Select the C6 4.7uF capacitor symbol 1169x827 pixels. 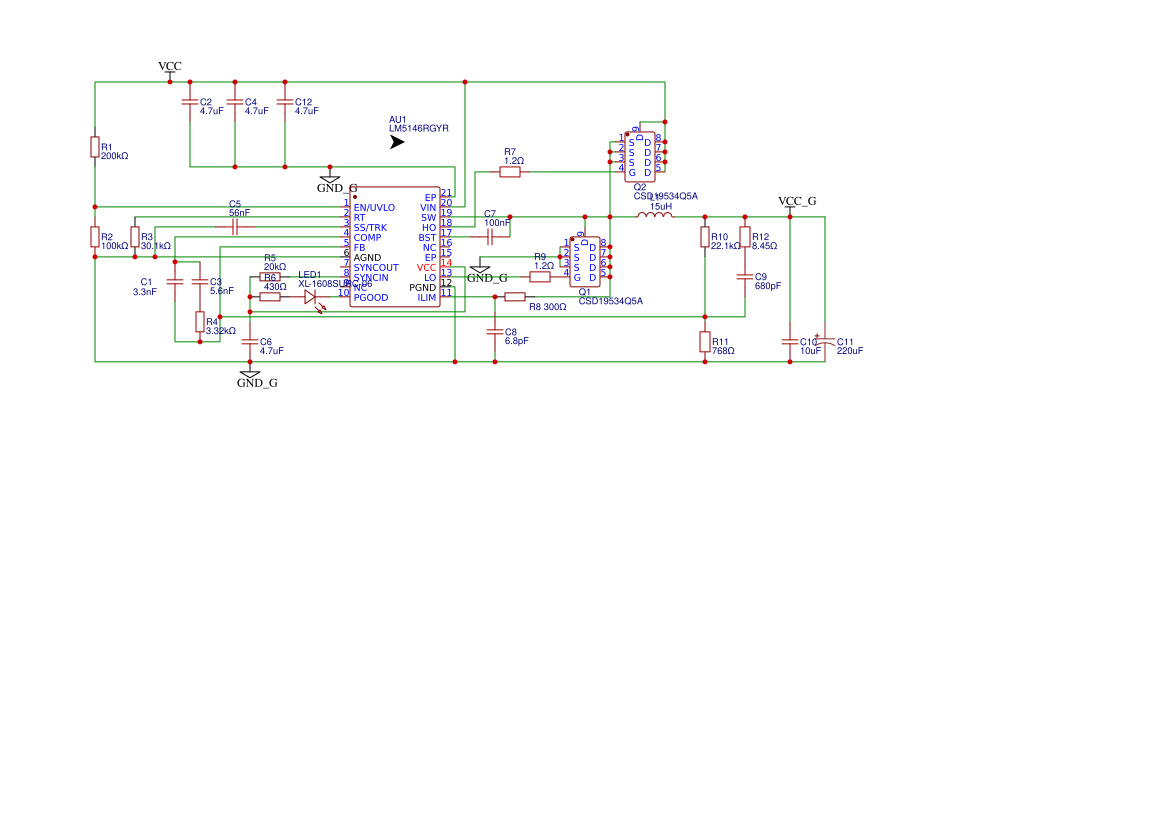tap(250, 342)
